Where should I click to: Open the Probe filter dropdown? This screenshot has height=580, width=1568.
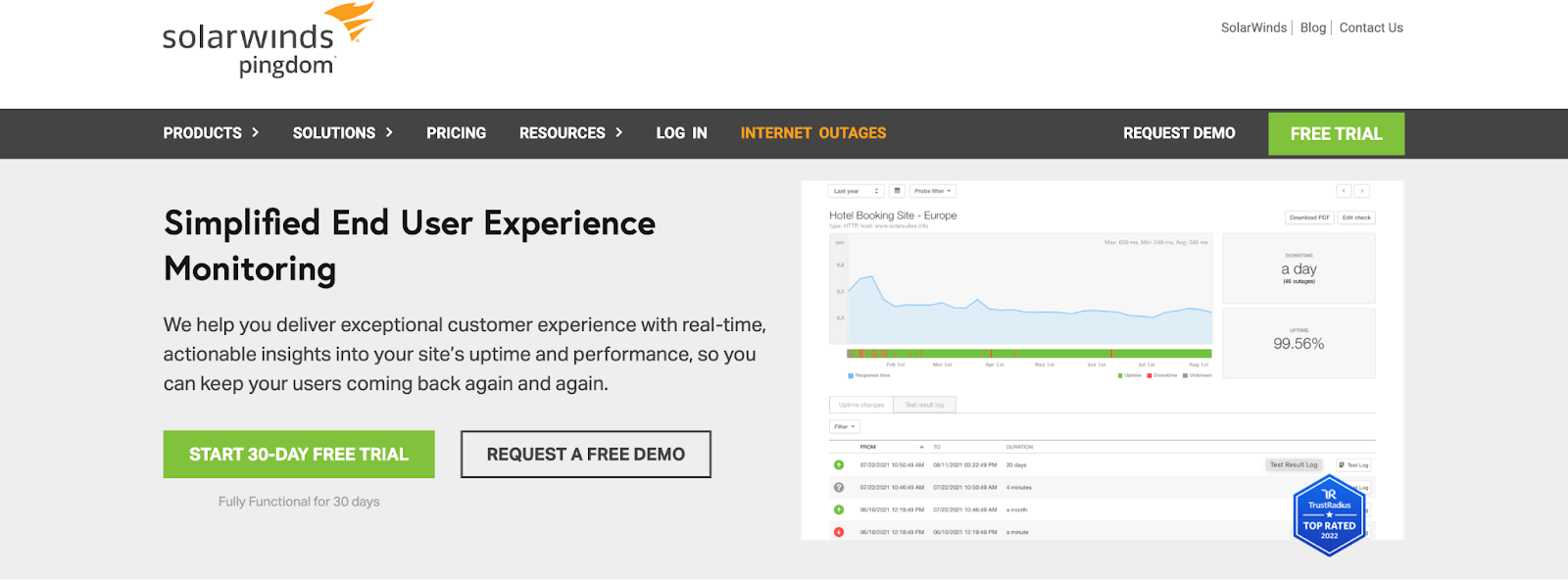933,191
